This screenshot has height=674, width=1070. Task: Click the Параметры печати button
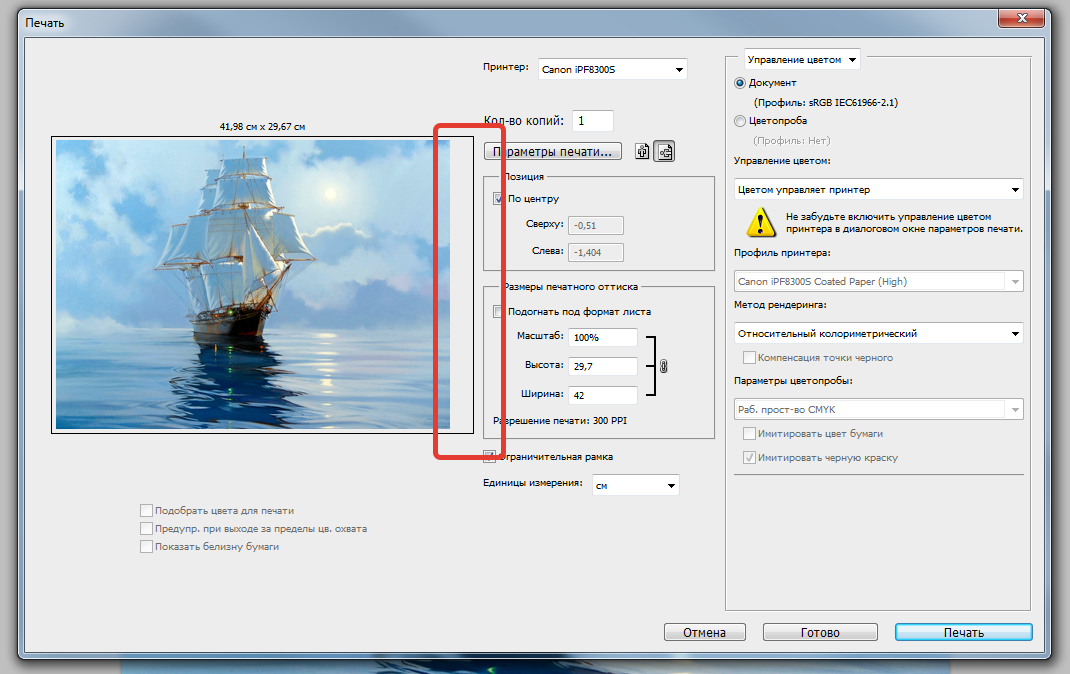[553, 151]
